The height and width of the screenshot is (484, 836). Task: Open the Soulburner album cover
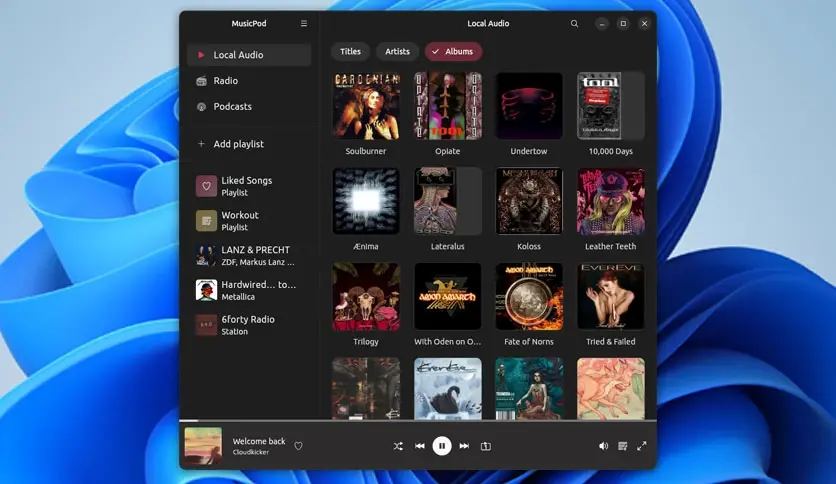point(366,106)
